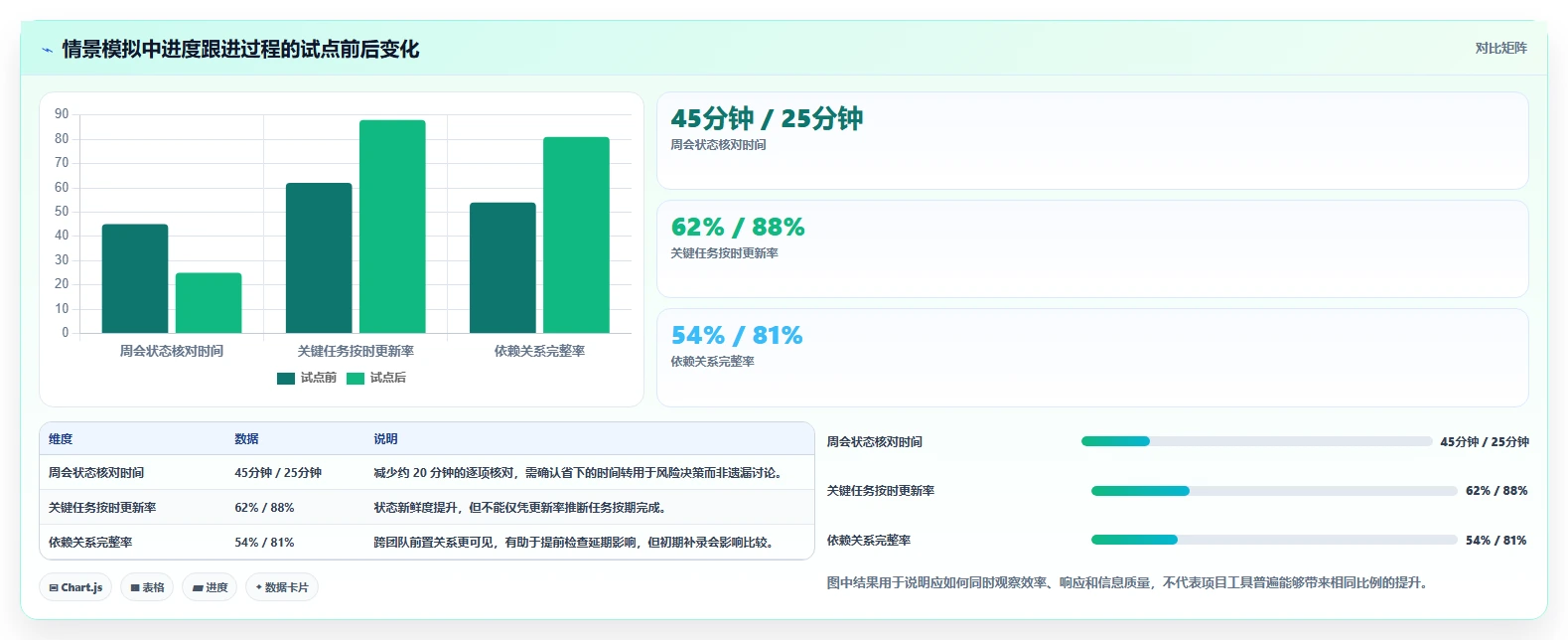Screen dimensions: 1568x640
Task: Click the title 情景模拟中进度跟进过程的试点前后变化
Action: [x=240, y=50]
